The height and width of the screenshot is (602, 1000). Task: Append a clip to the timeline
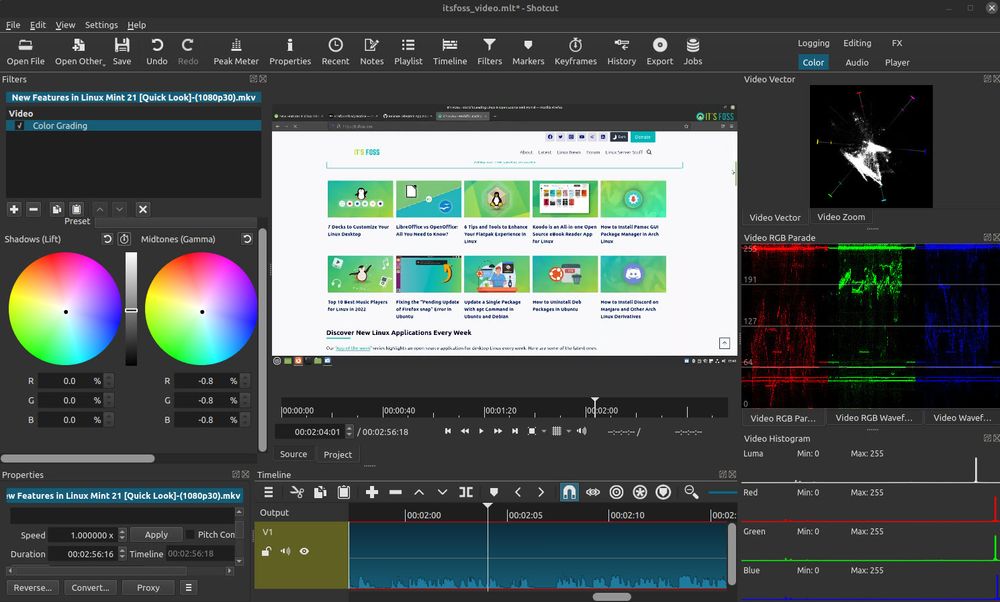tap(371, 491)
